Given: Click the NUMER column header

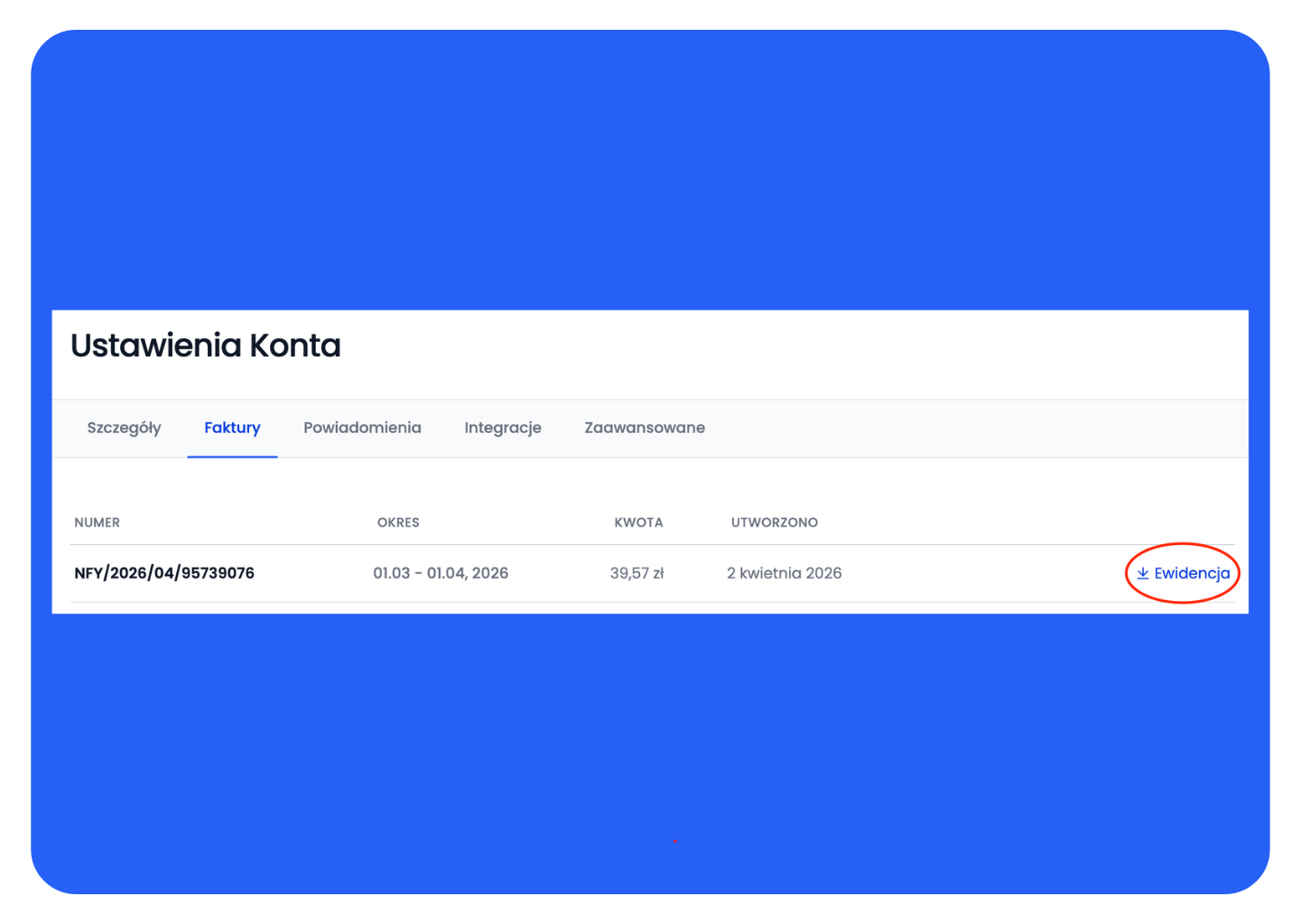Looking at the screenshot, I should click(x=97, y=522).
